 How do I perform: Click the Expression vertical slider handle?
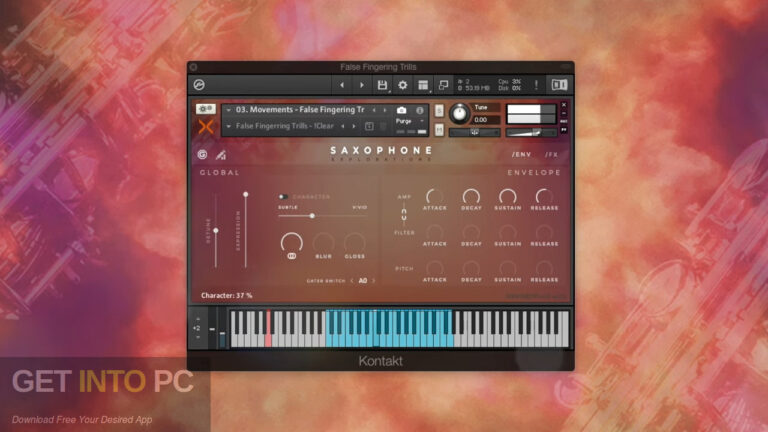pyautogui.click(x=246, y=194)
